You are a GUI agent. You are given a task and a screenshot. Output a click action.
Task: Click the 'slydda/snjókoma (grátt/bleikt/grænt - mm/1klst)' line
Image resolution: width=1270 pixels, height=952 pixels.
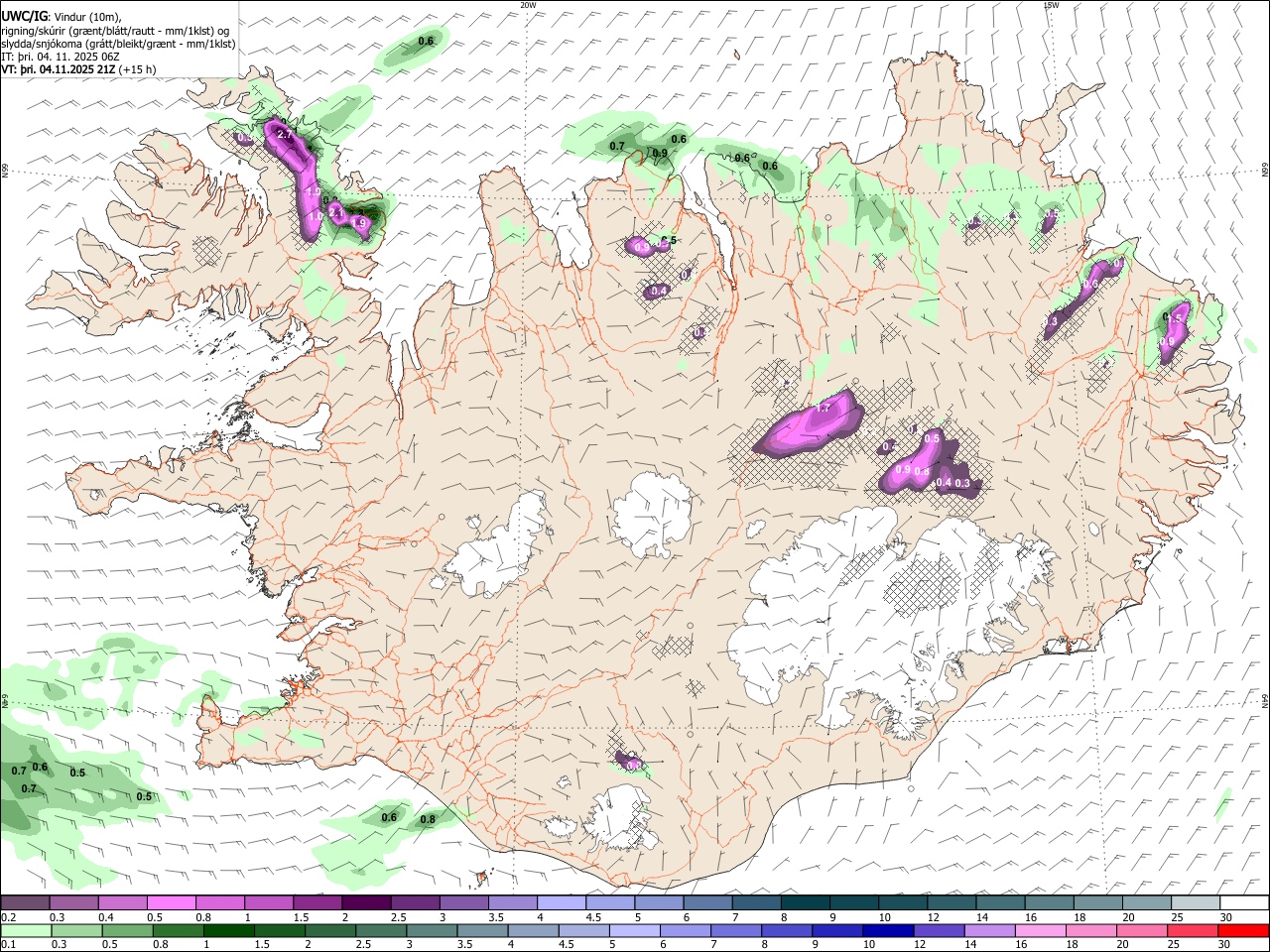[118, 44]
